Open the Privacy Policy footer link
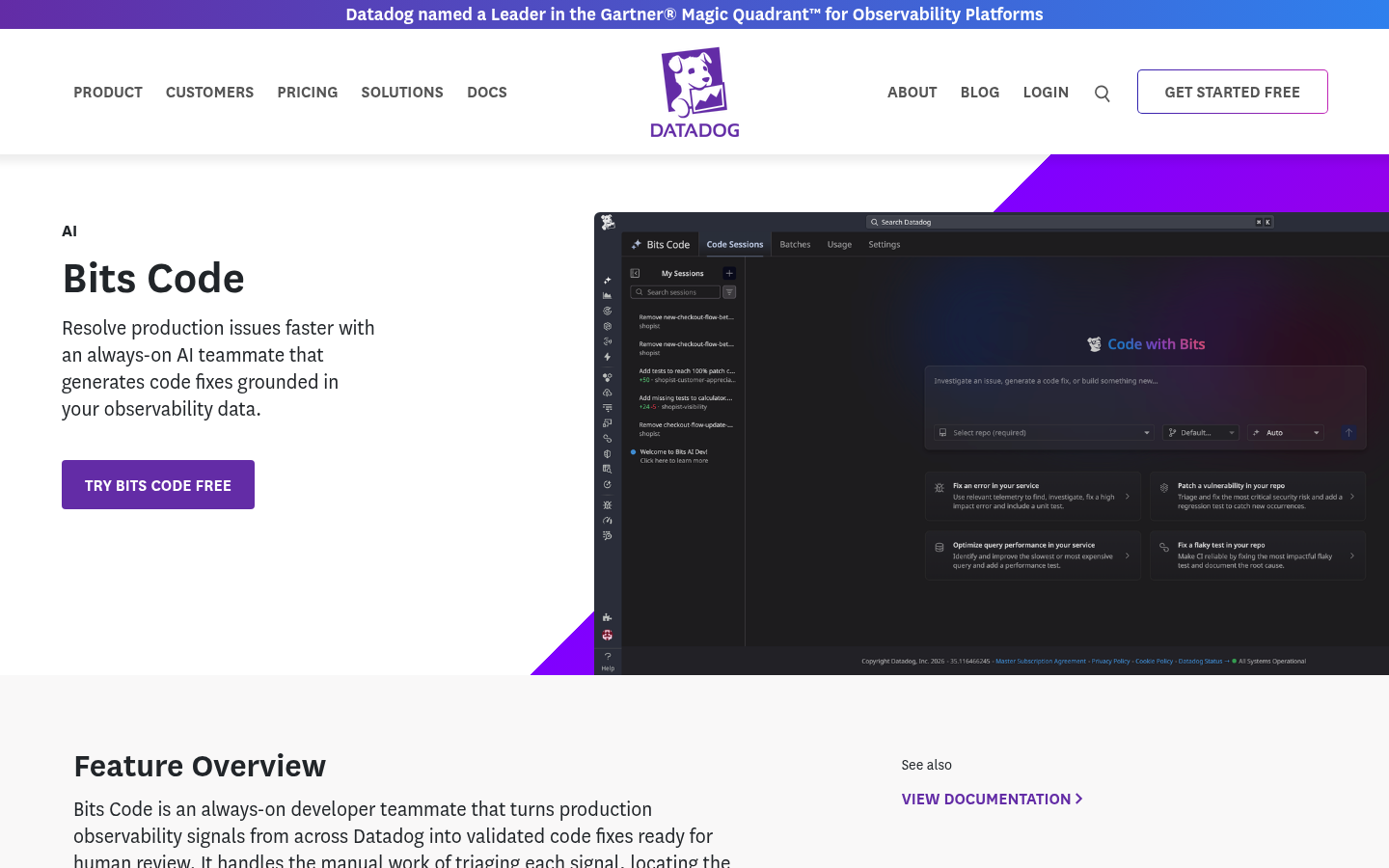Screen dimensions: 1389x868 [x=1110, y=662]
